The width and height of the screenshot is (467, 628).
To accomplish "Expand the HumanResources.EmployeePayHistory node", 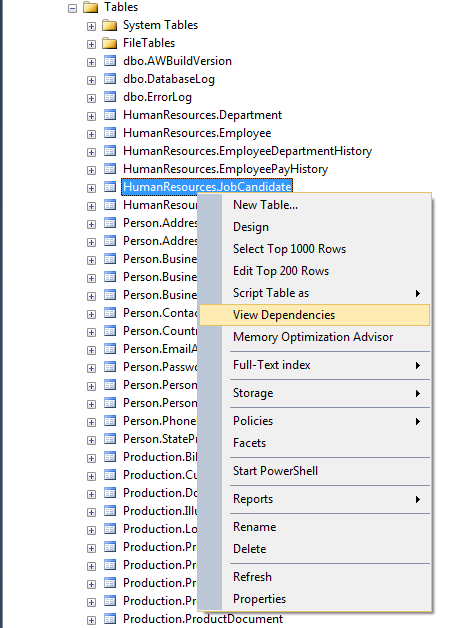I will [91, 170].
